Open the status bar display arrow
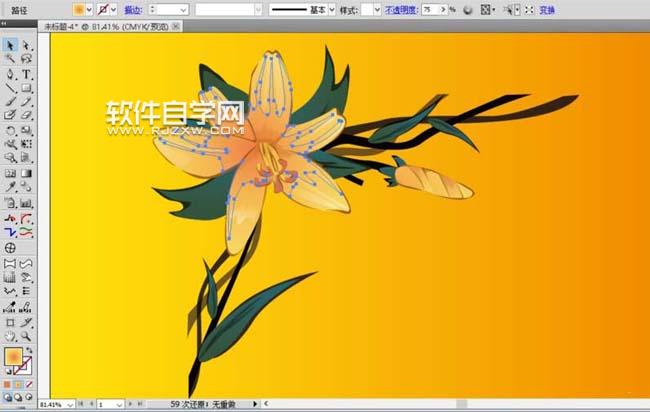 pyautogui.click(x=255, y=404)
